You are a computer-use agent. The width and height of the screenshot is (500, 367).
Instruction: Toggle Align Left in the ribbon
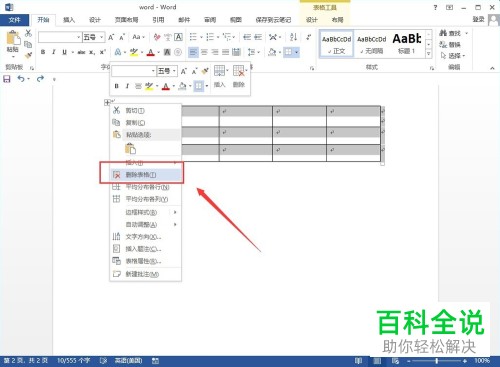[x=193, y=52]
